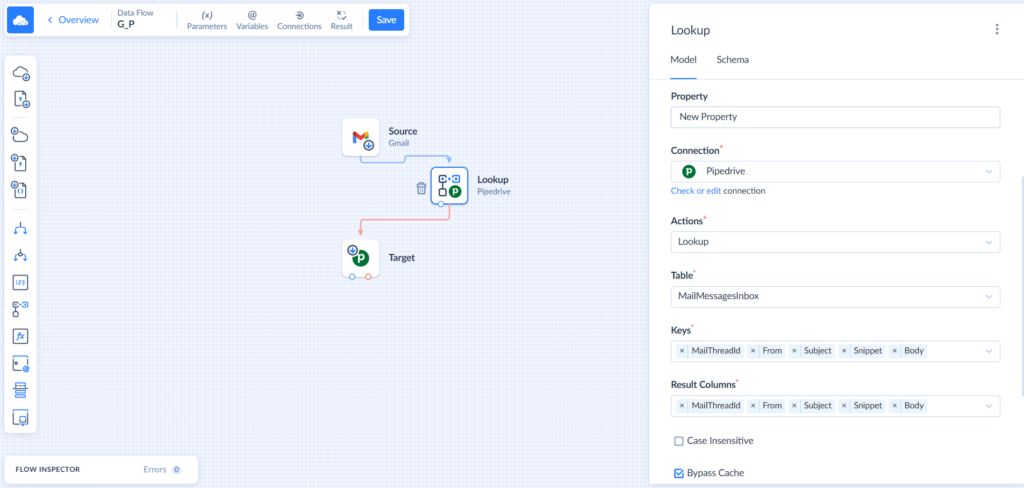The image size is (1024, 488).
Task: Add a file Source component from palette
Action: click(21, 99)
